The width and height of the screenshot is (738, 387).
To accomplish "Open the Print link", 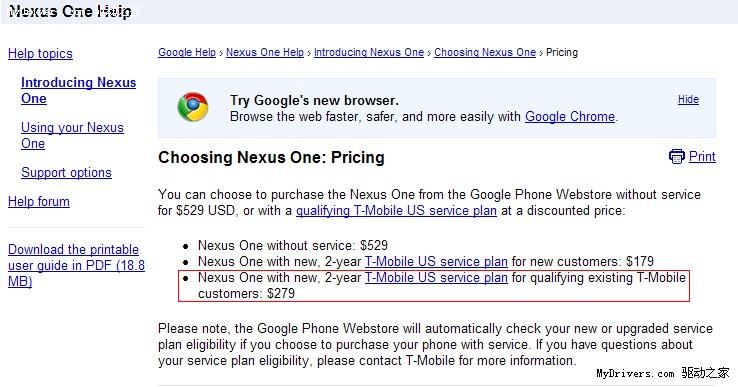I will [702, 156].
